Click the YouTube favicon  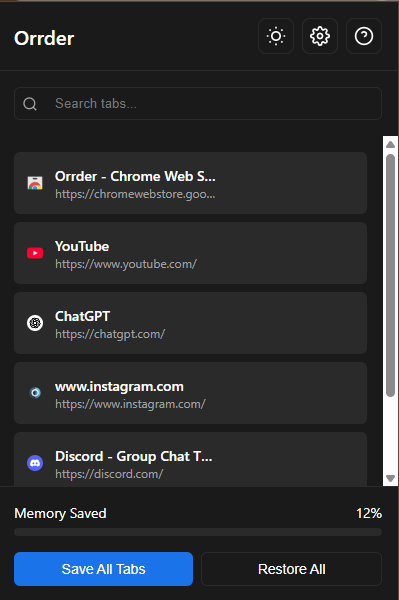coord(35,253)
